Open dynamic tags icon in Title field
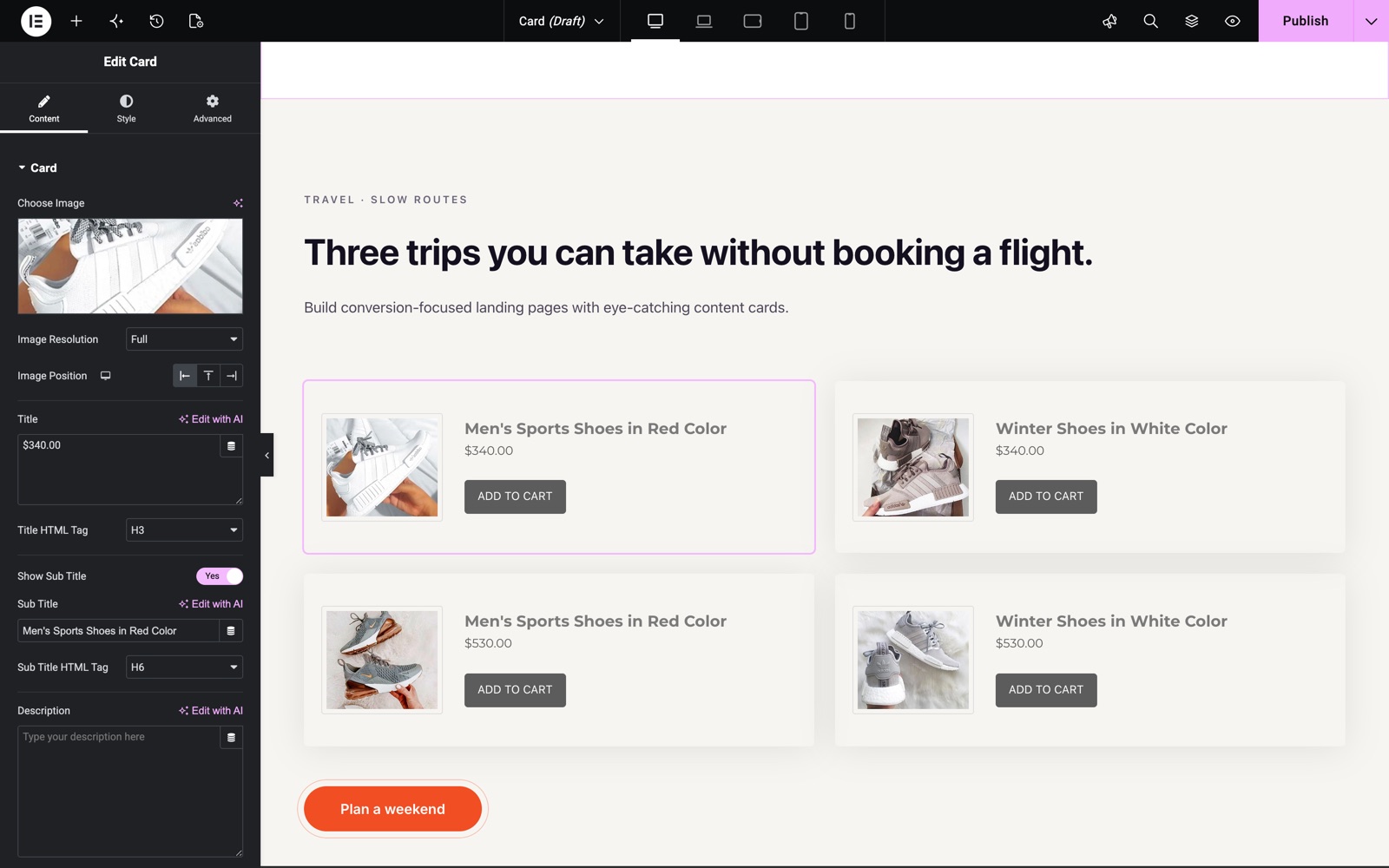This screenshot has width=1389, height=868. [x=231, y=446]
